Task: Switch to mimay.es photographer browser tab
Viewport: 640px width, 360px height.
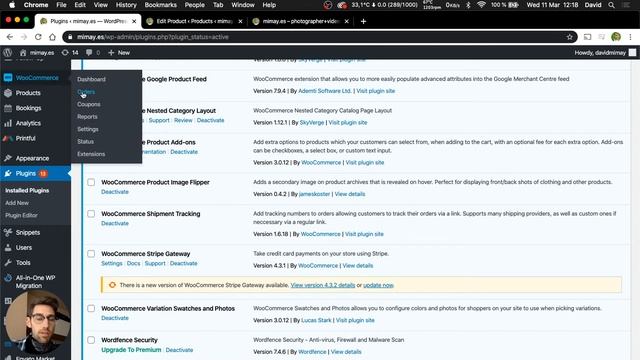Action: pos(300,21)
